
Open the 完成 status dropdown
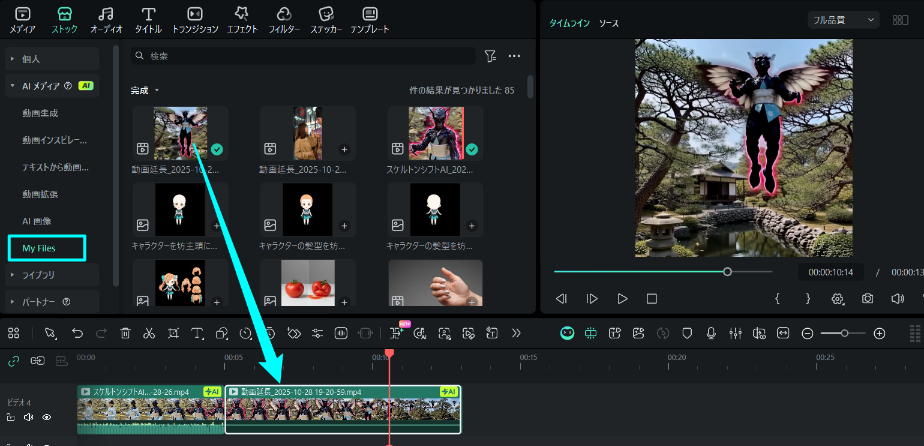145,91
